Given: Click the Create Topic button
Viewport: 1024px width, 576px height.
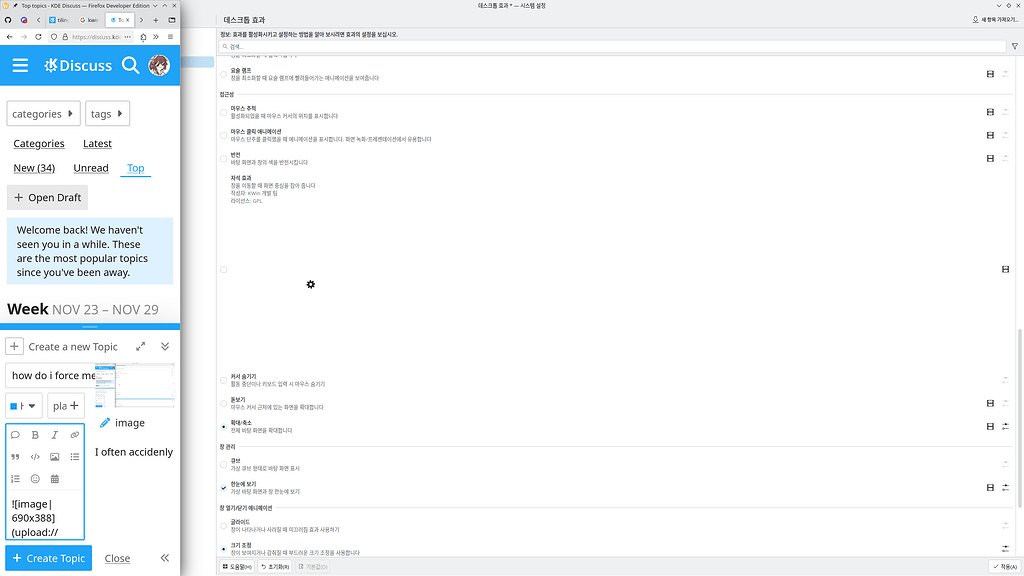Looking at the screenshot, I should tap(48, 558).
